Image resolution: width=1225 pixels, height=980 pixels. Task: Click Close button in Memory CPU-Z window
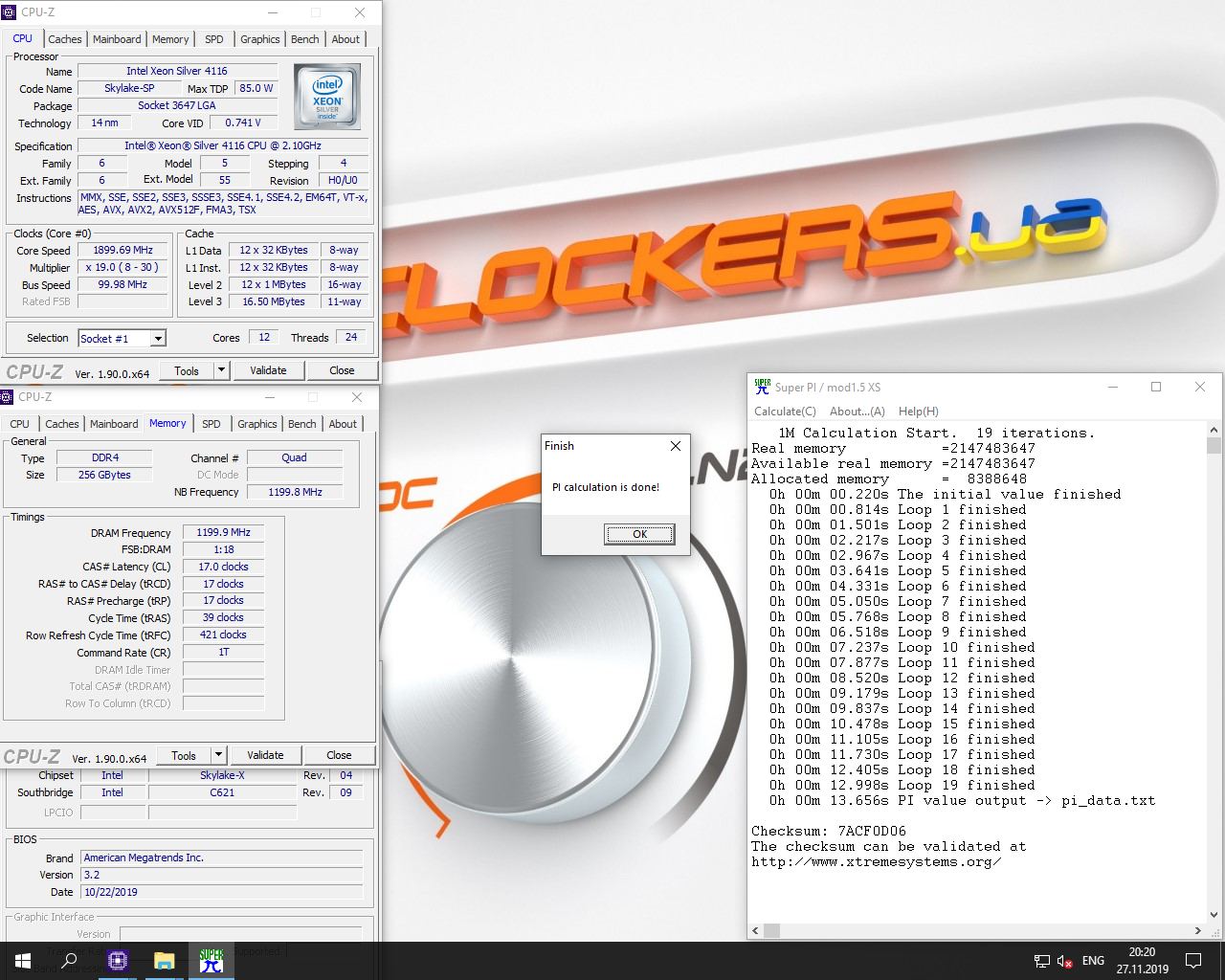pyautogui.click(x=339, y=755)
